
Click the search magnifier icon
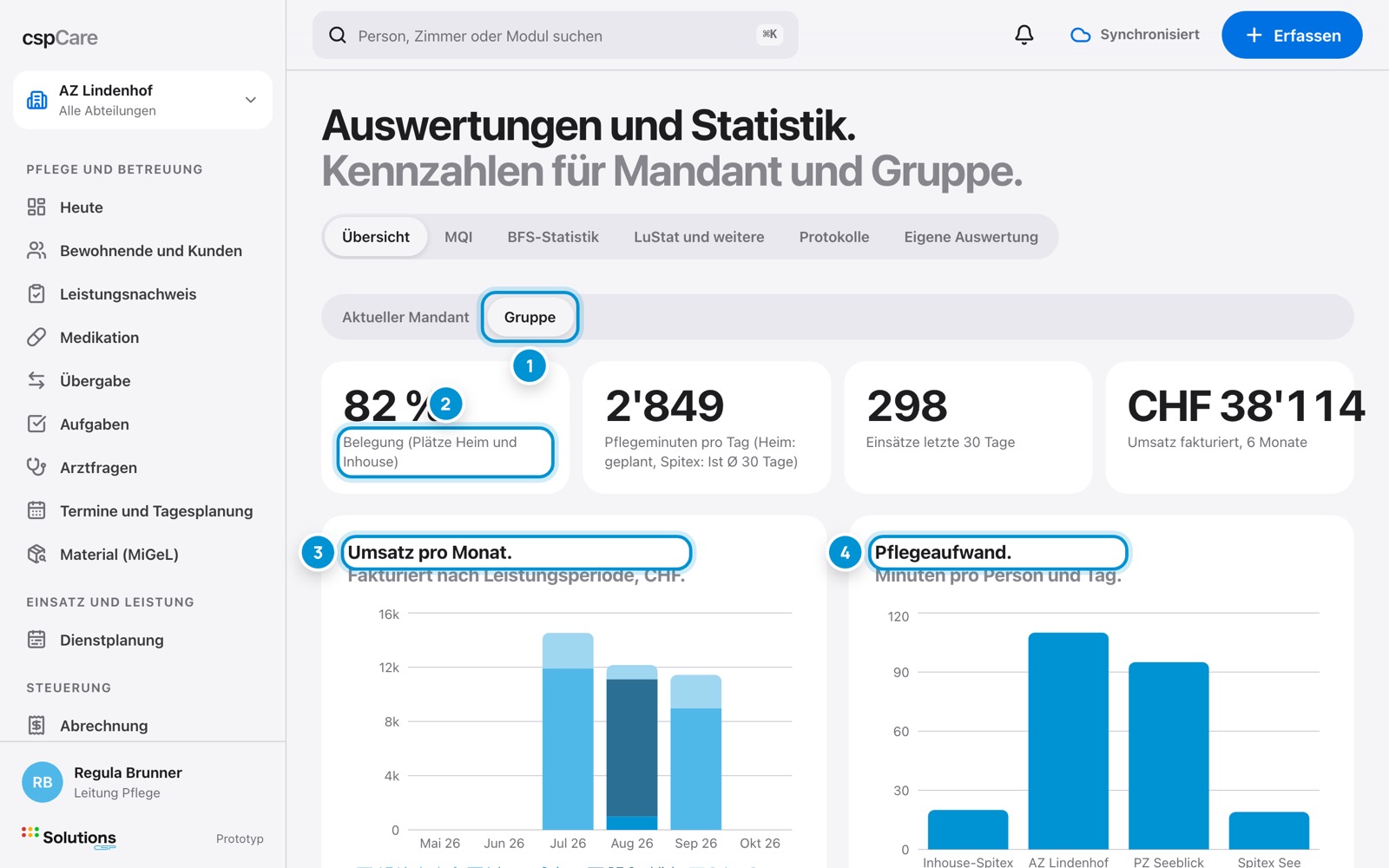[x=338, y=35]
